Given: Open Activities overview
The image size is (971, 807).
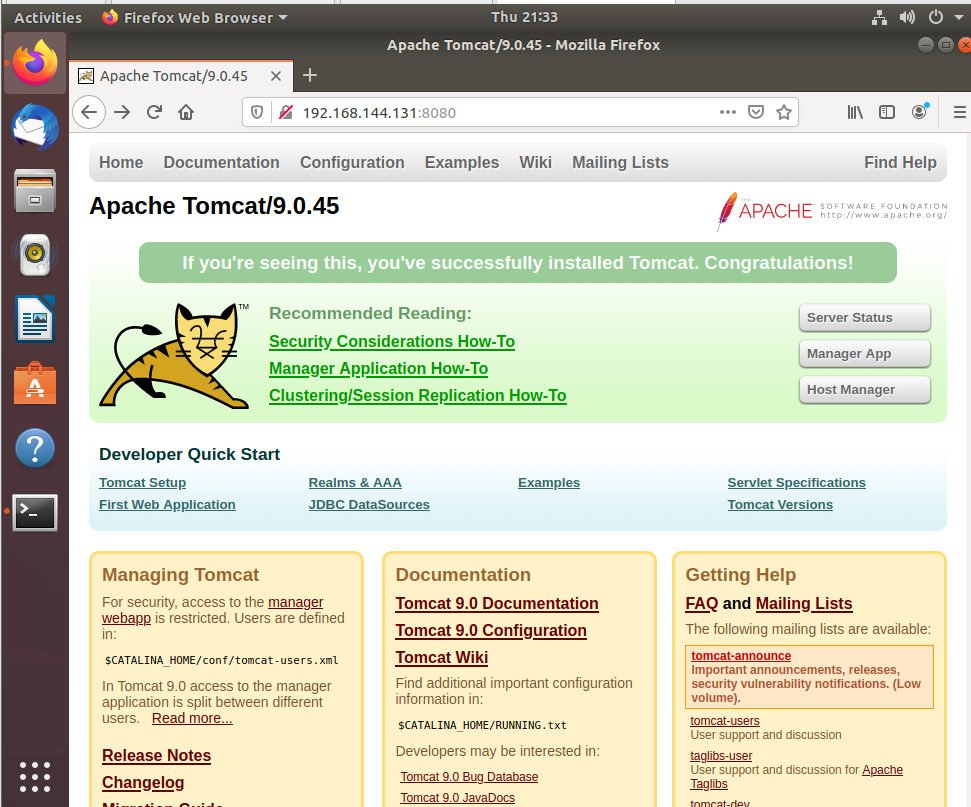Looking at the screenshot, I should point(48,18).
